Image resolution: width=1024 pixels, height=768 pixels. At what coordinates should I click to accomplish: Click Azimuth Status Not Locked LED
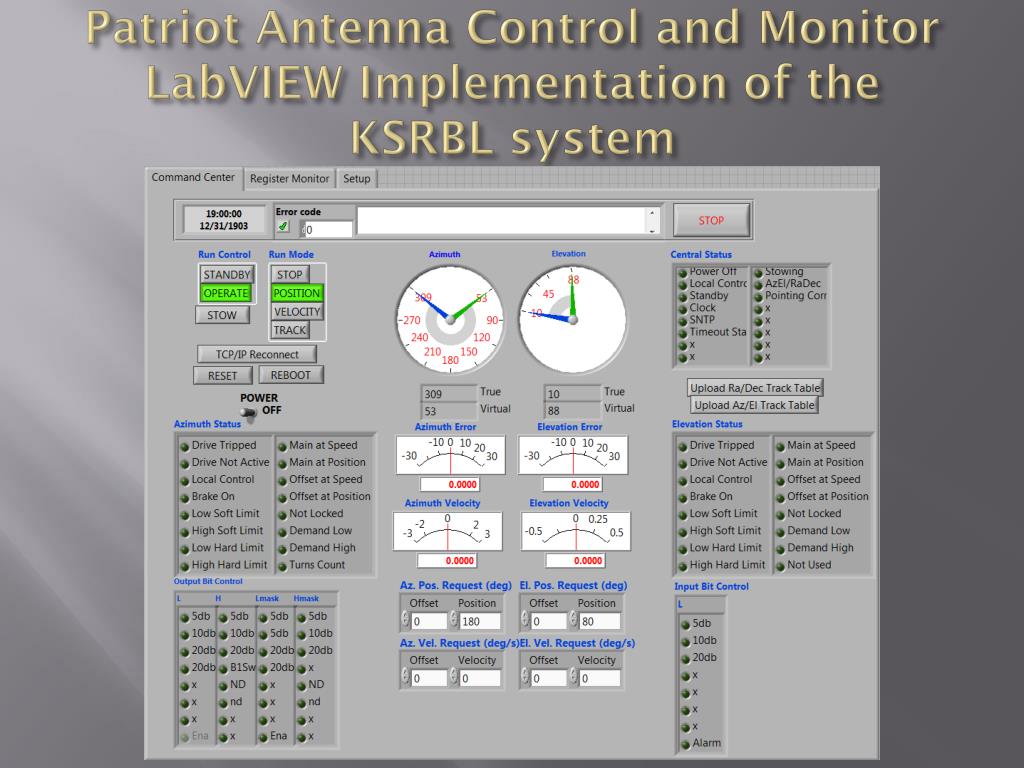[282, 515]
